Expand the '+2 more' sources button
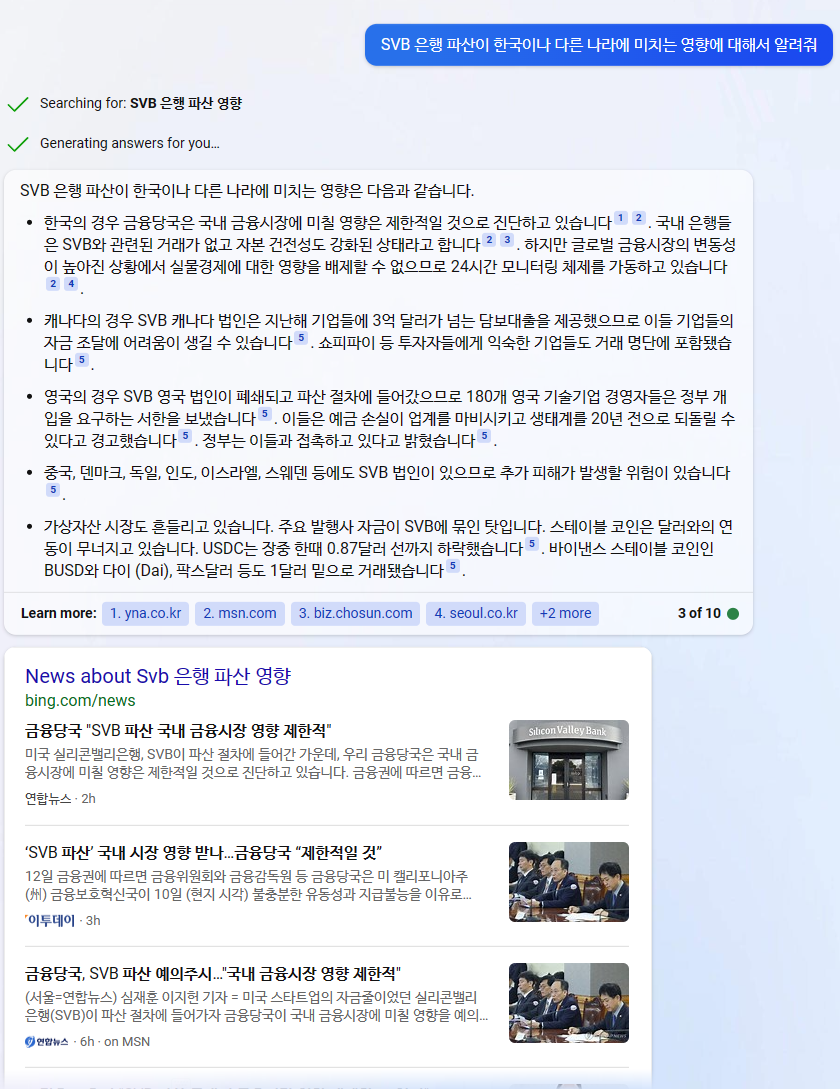840x1089 pixels. click(x=565, y=613)
